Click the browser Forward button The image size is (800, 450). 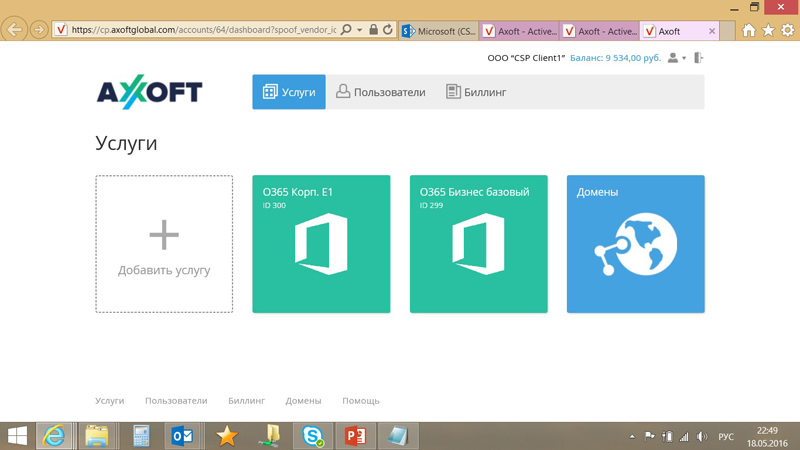coord(39,30)
